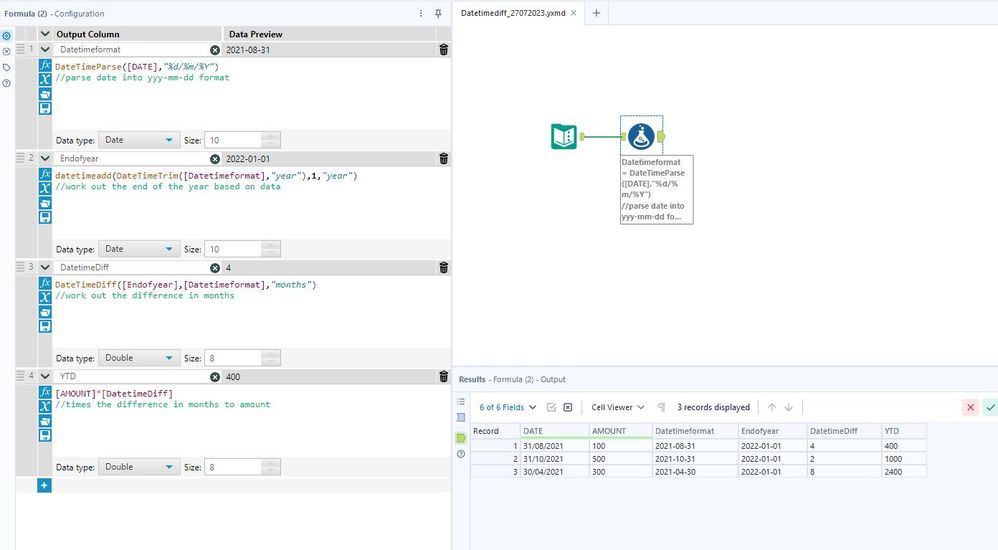Screen dimensions: 998x550
Task: Select the Formula flask tool on canvas
Action: [x=641, y=136]
